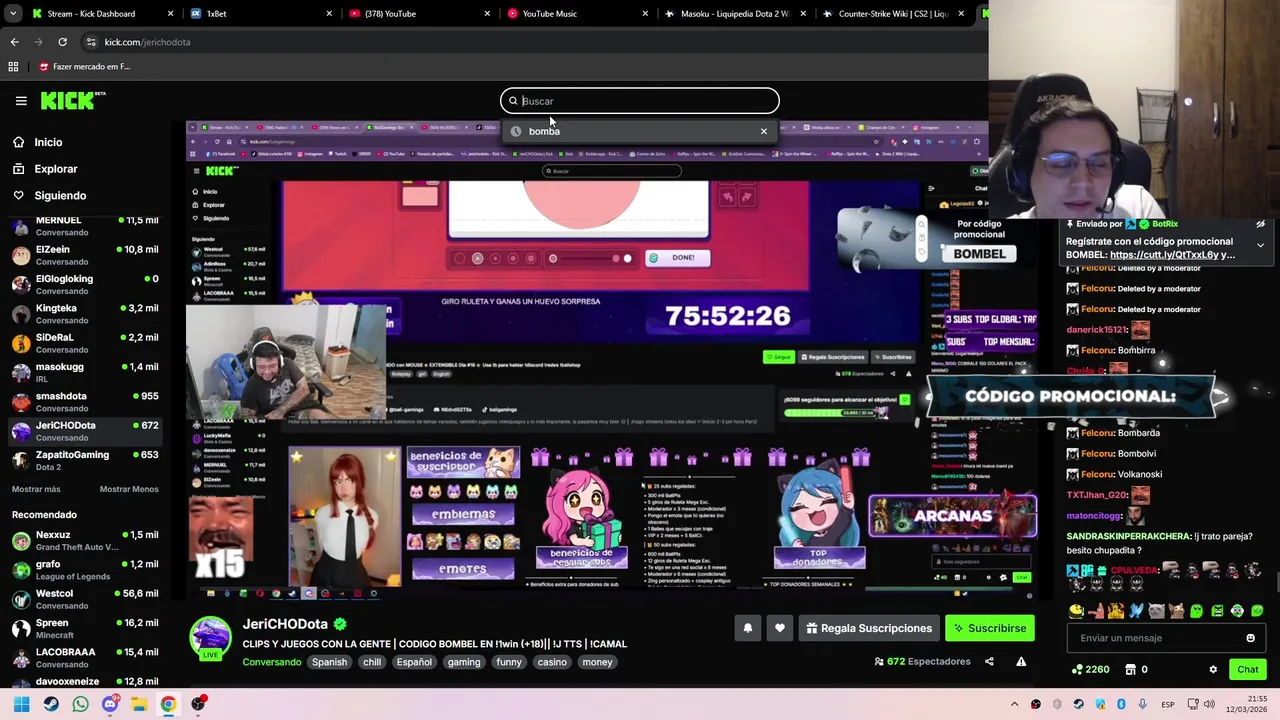This screenshot has height=720, width=1280.
Task: Expand the pinned chat message chevron
Action: [1260, 245]
